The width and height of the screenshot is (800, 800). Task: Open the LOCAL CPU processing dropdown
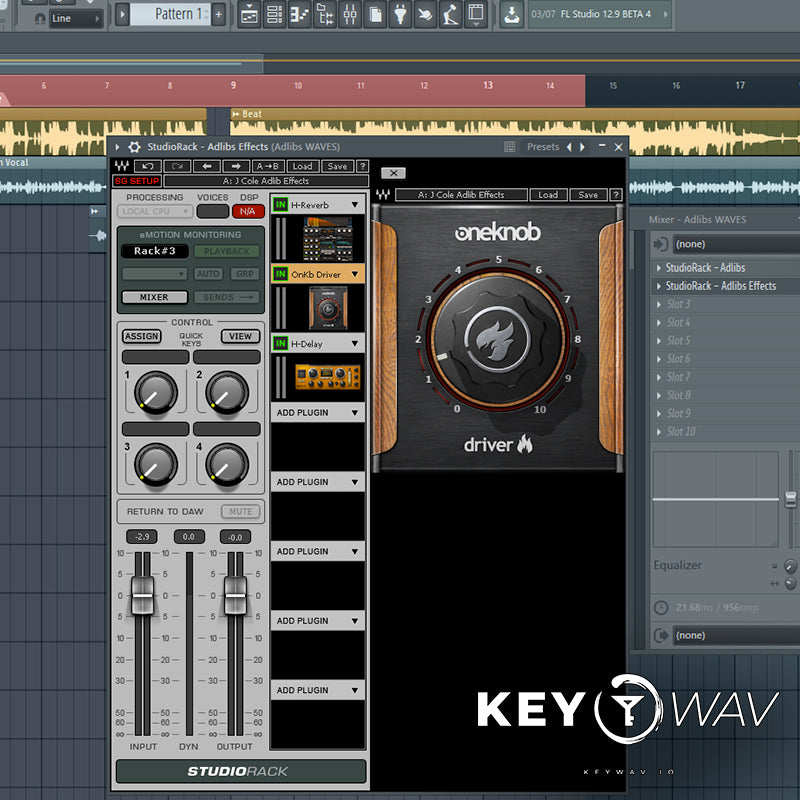(x=155, y=211)
